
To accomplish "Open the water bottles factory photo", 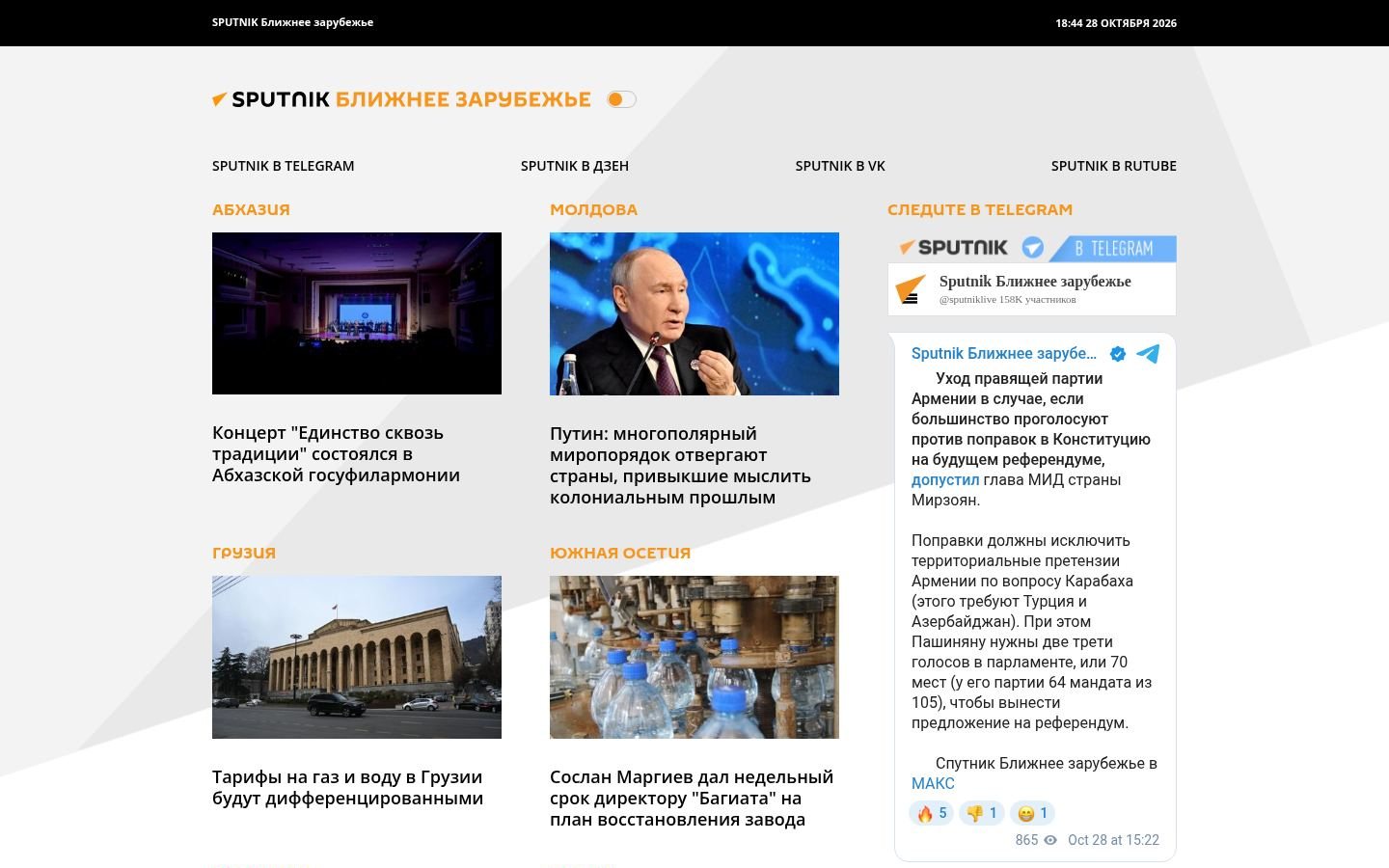I will (694, 657).
